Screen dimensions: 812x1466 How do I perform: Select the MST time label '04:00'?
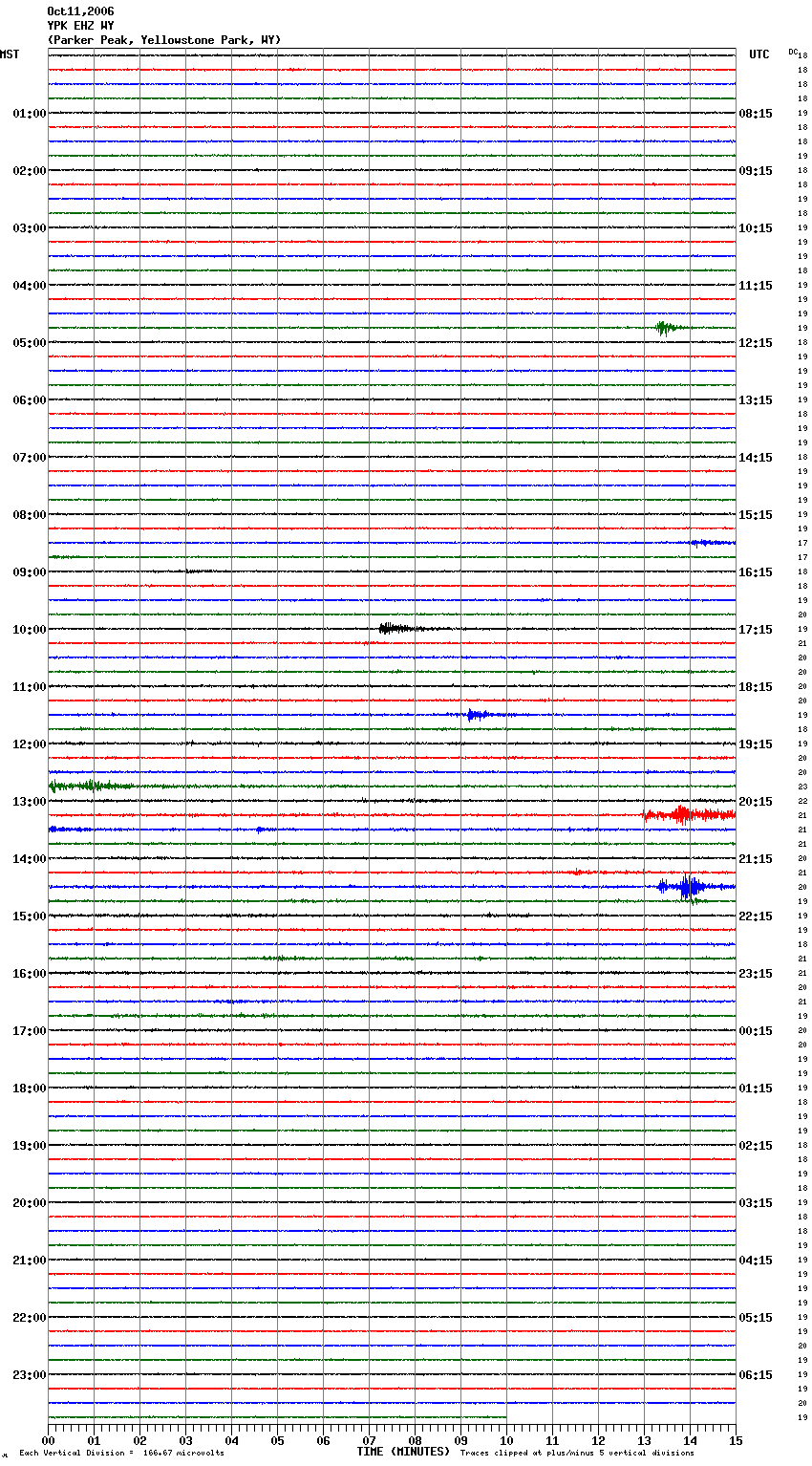coord(30,286)
